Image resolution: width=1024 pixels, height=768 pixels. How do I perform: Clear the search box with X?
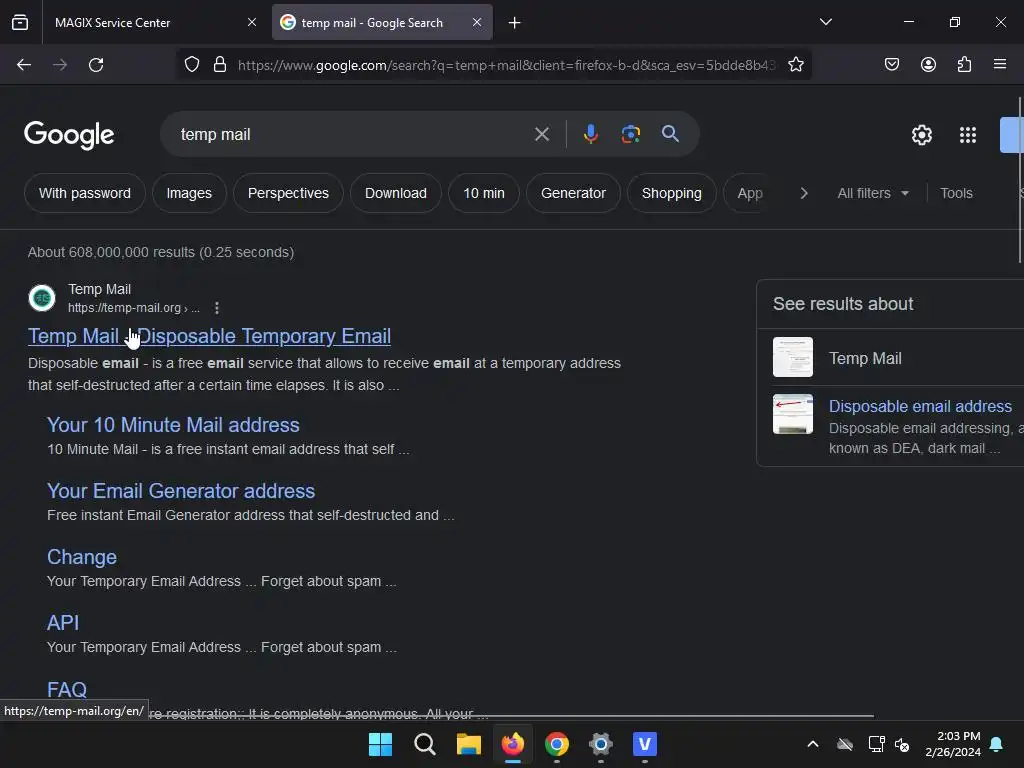[x=541, y=135]
